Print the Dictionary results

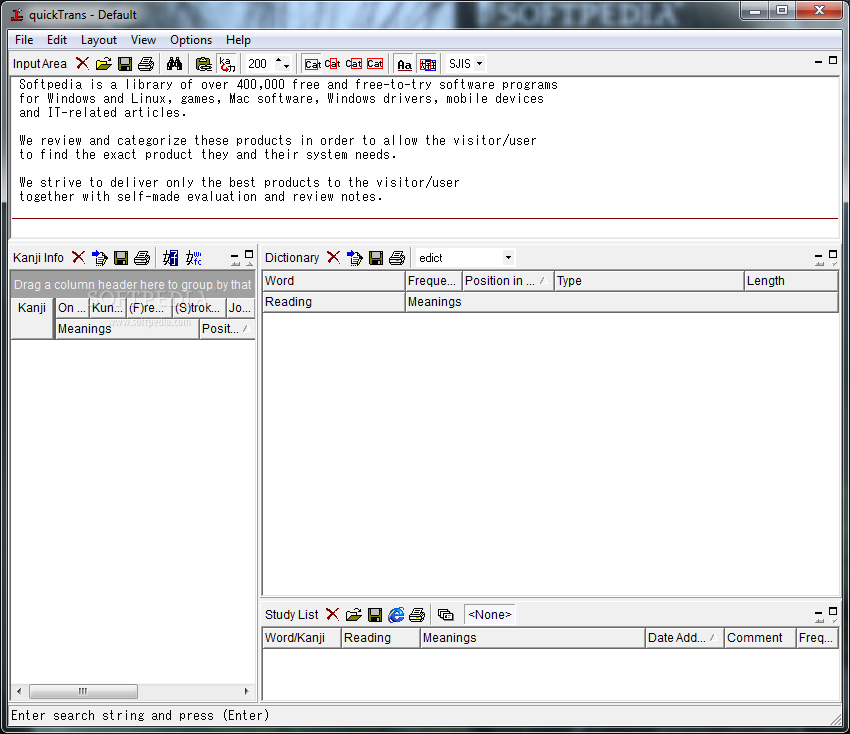point(397,257)
